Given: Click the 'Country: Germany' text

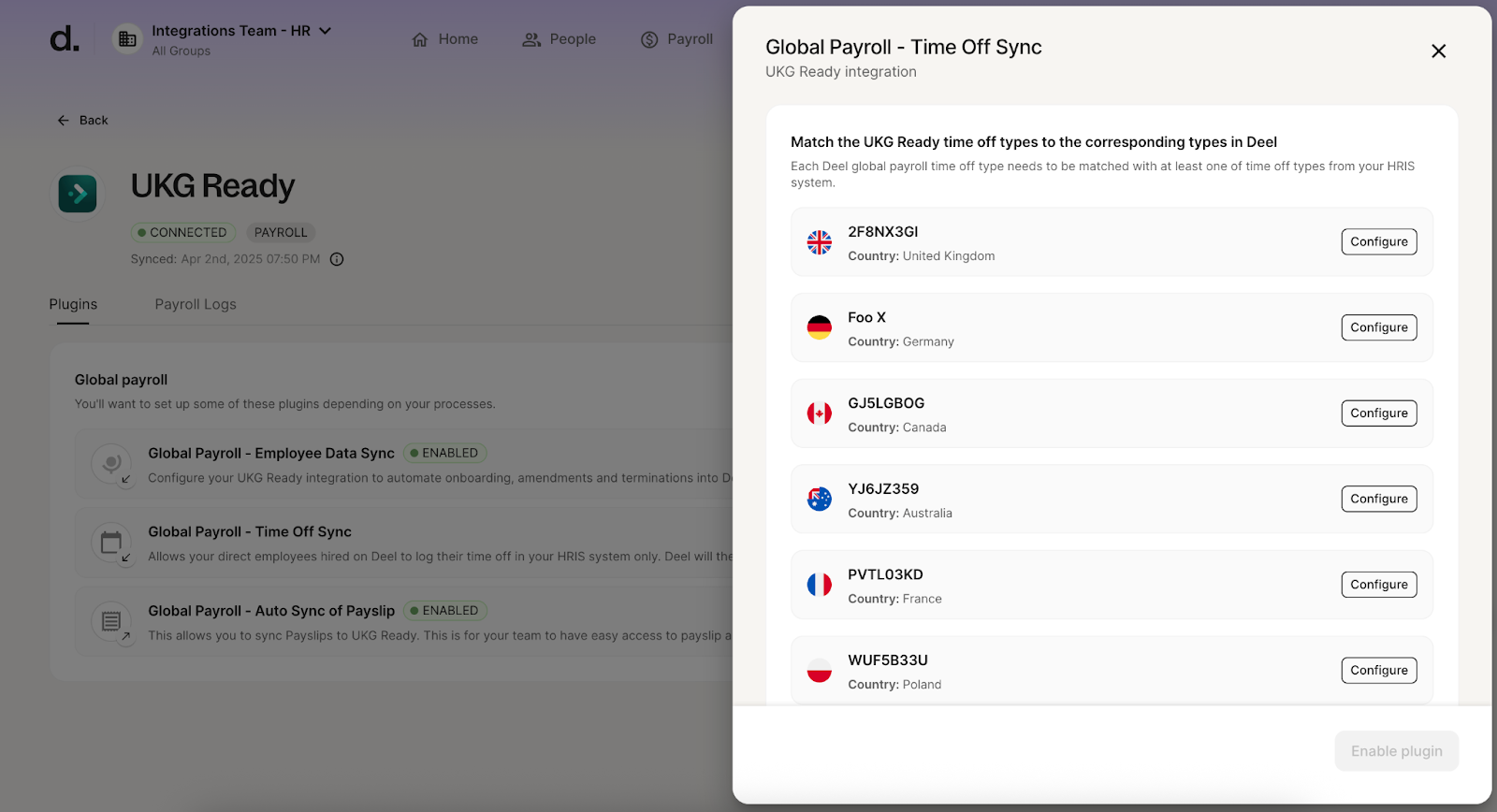Looking at the screenshot, I should click(901, 341).
